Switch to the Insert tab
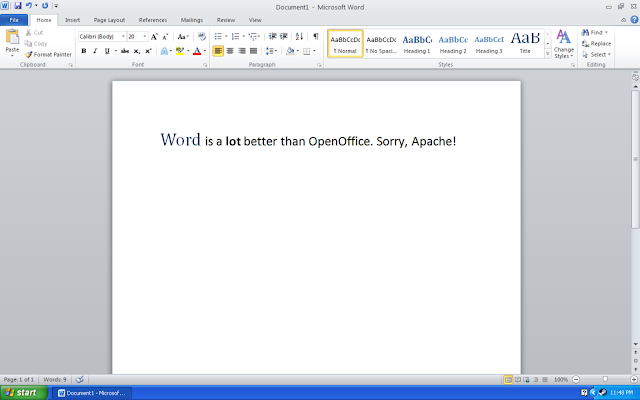Viewport: 640px width, 400px height. click(x=73, y=20)
